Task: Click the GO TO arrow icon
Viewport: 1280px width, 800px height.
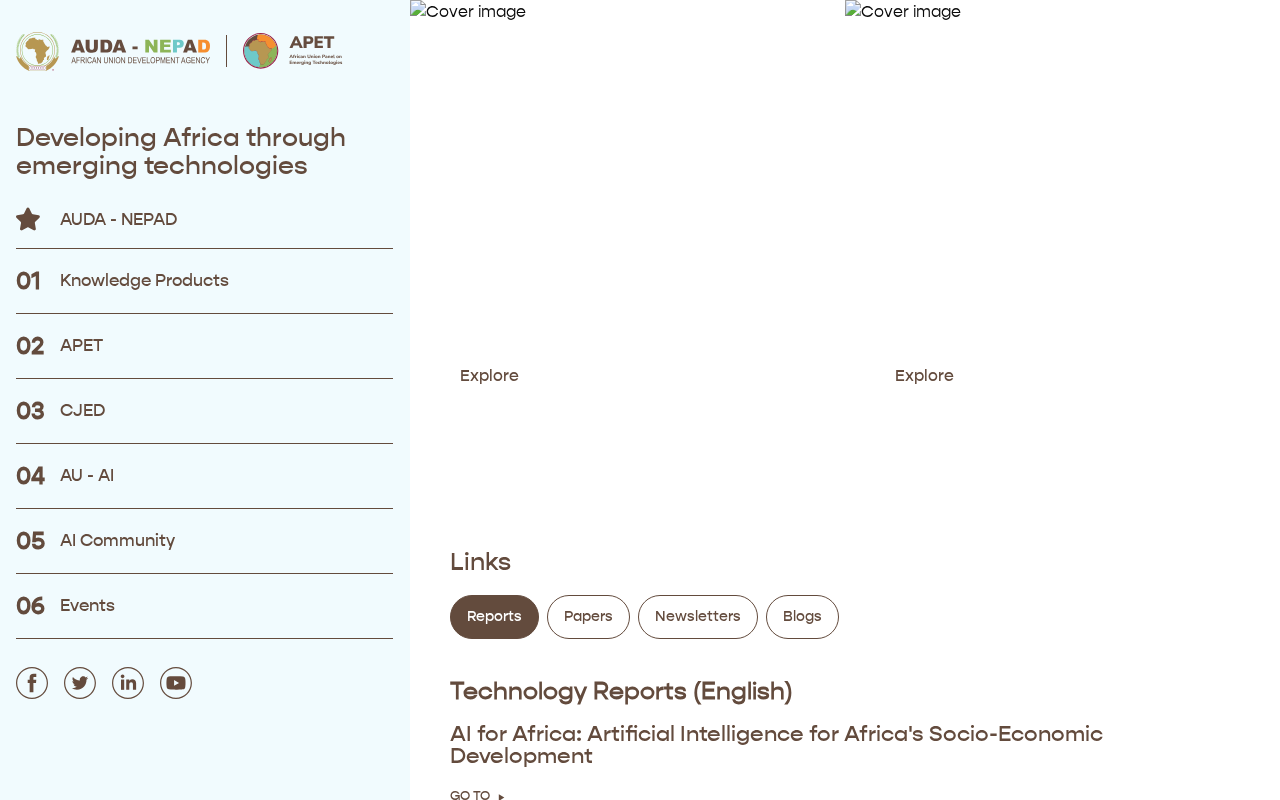Action: [501, 796]
